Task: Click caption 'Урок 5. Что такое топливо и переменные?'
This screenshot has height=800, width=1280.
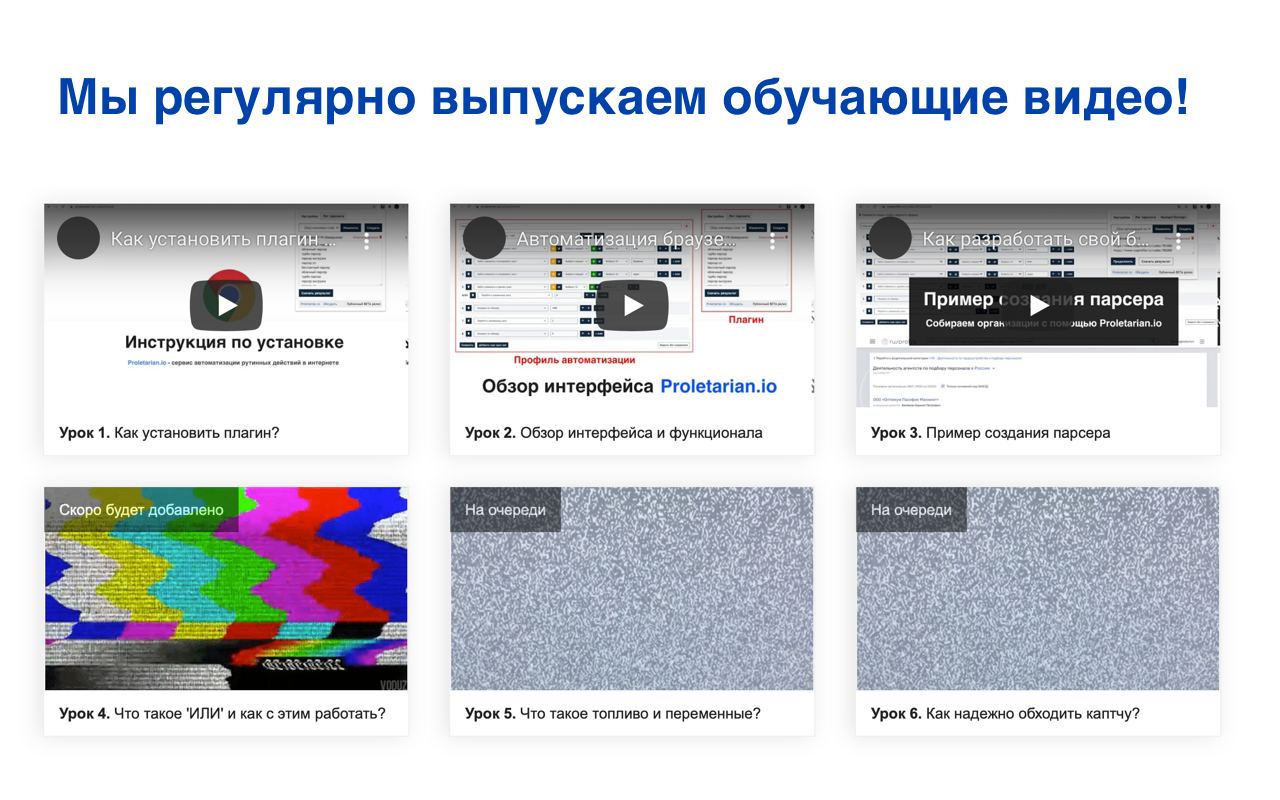Action: click(x=613, y=714)
